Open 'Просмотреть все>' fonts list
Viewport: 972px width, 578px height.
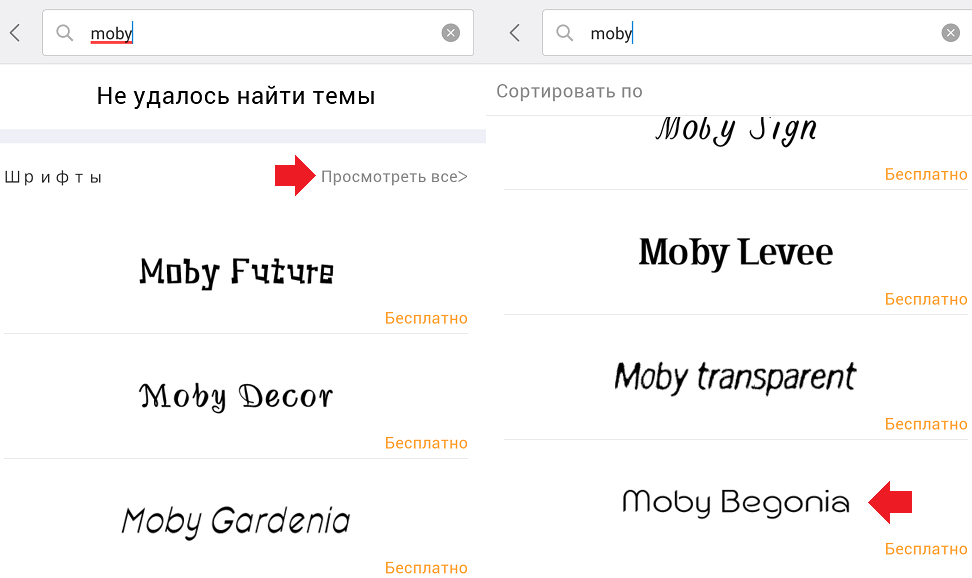click(394, 177)
